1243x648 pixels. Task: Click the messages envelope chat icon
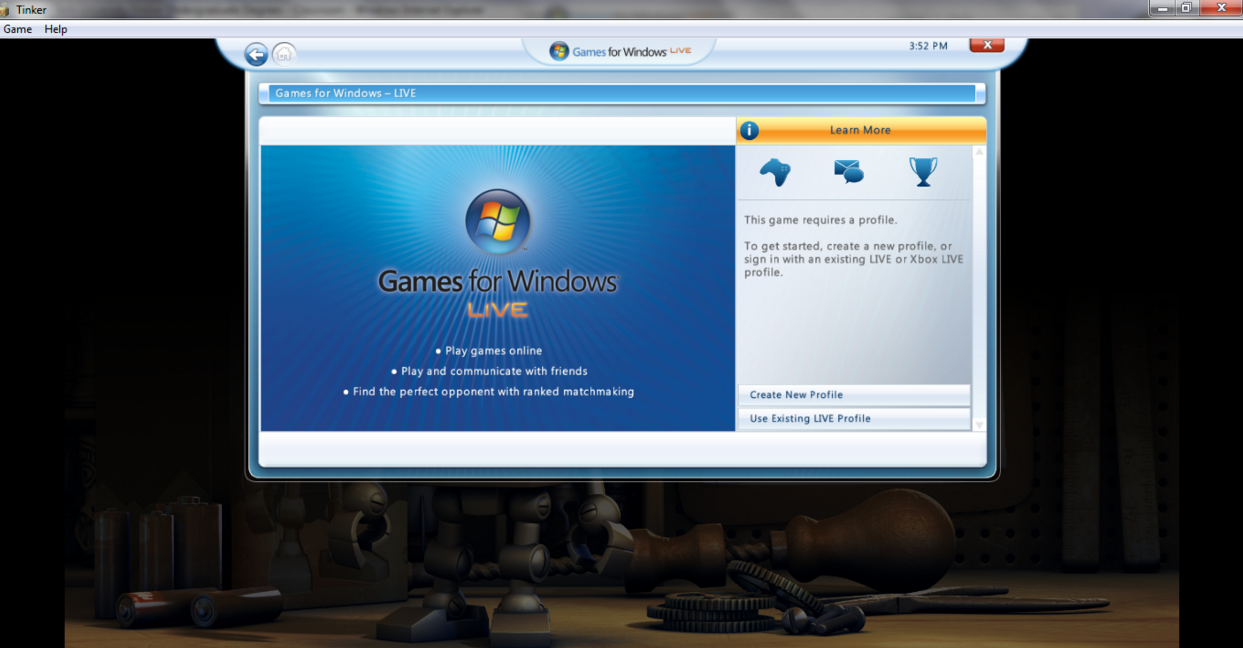click(x=848, y=172)
